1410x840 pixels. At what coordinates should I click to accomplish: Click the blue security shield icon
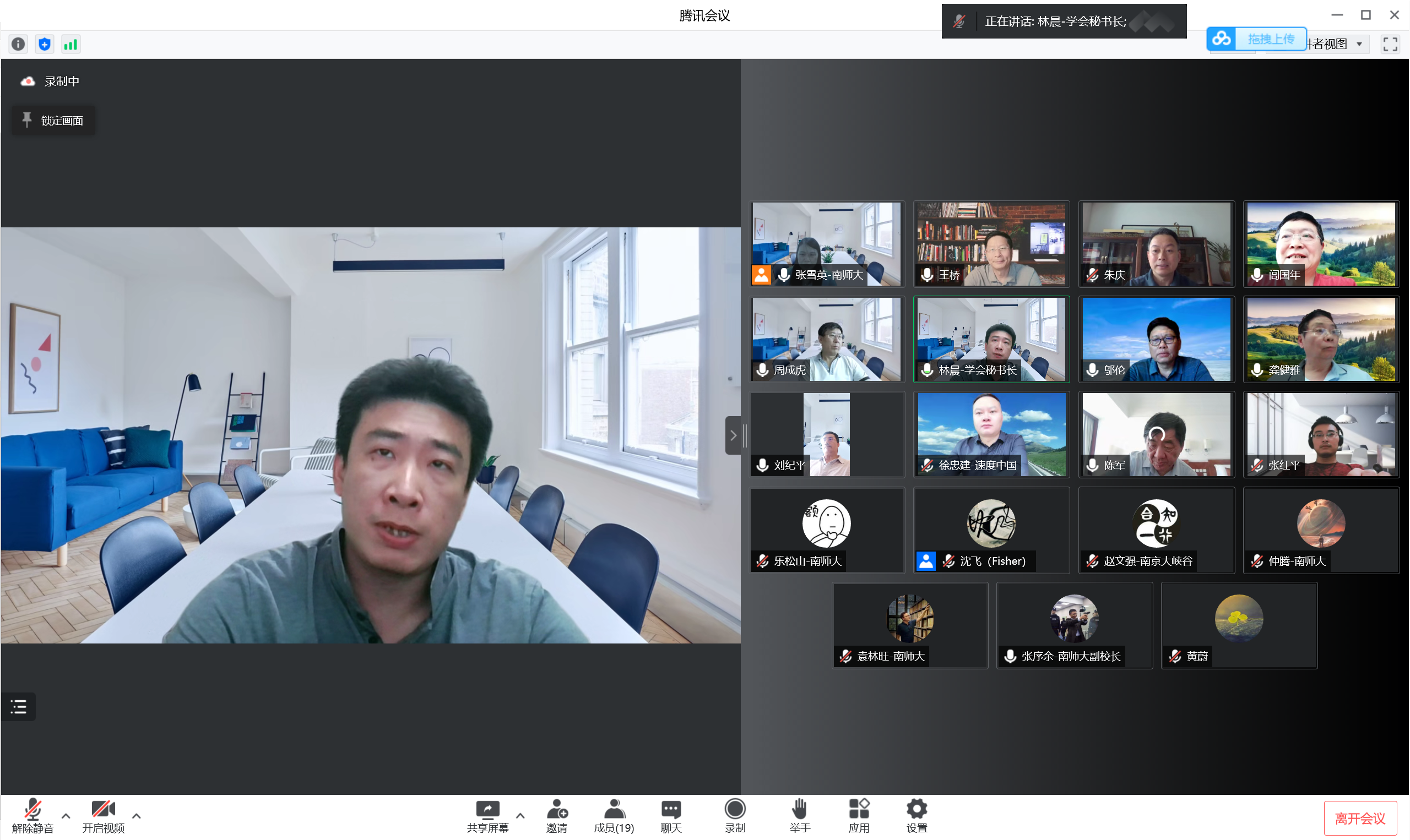coord(45,44)
